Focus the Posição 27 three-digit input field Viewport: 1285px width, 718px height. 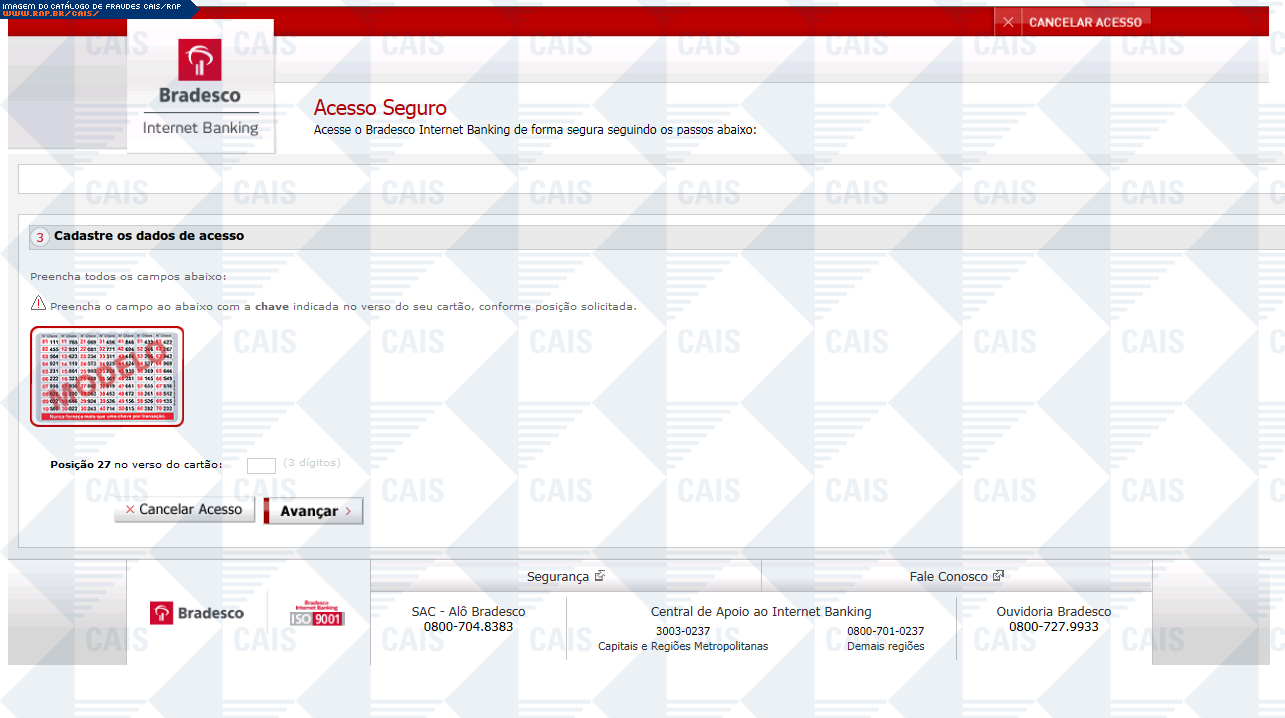click(x=261, y=465)
